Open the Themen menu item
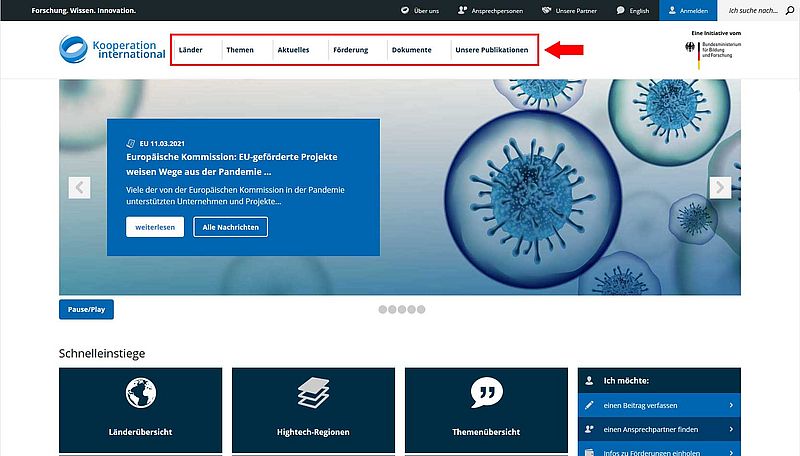800x456 pixels. click(x=240, y=50)
